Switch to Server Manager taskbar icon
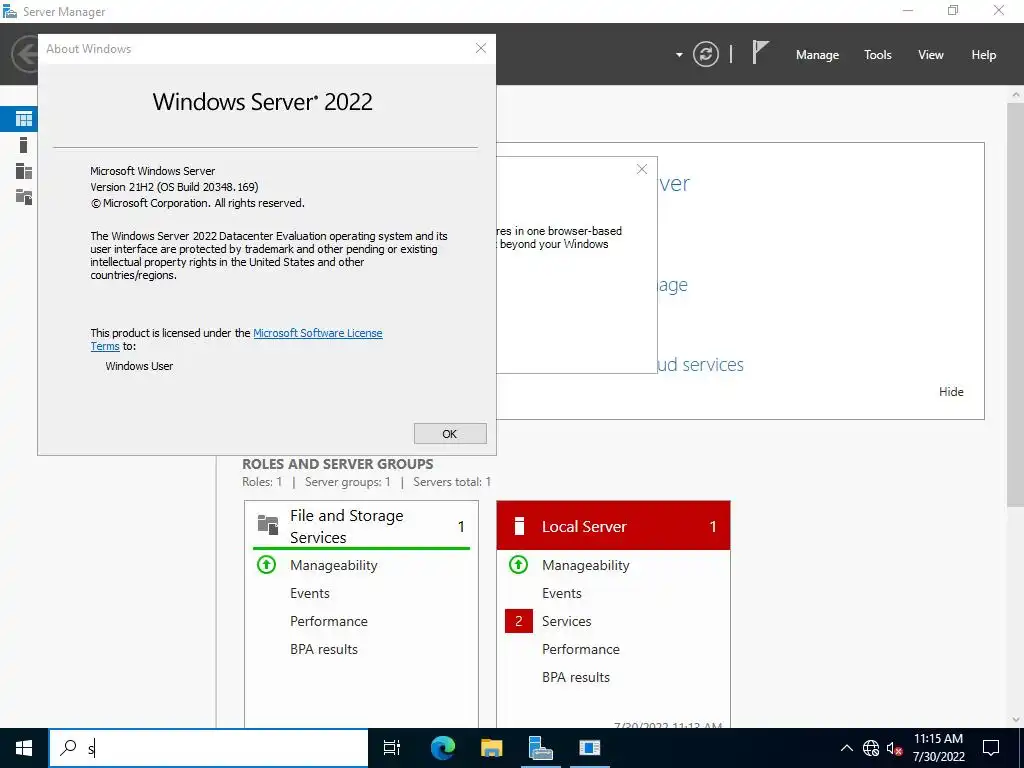1024x768 pixels. (541, 748)
